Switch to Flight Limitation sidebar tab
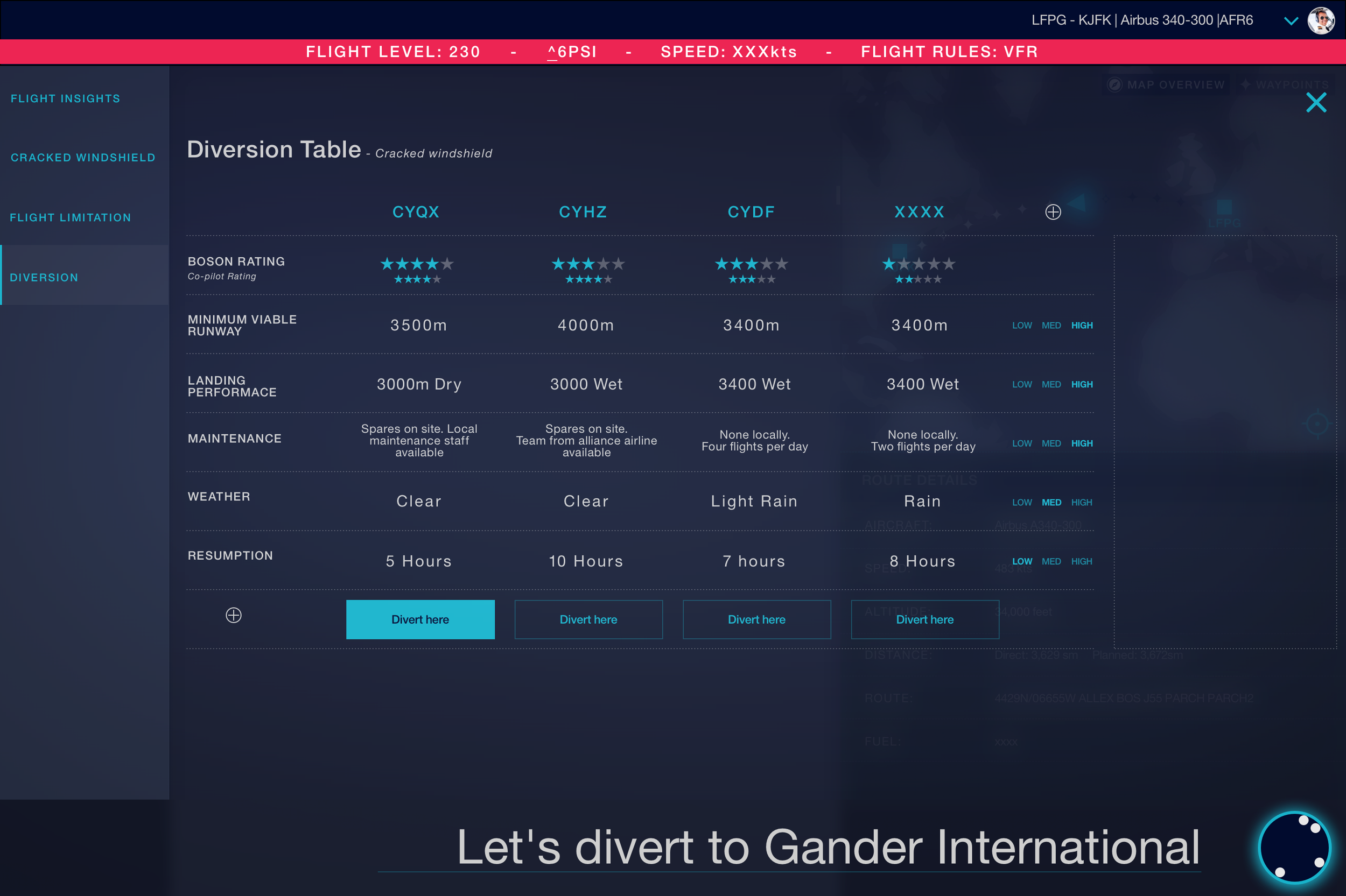1346x896 pixels. (x=71, y=218)
